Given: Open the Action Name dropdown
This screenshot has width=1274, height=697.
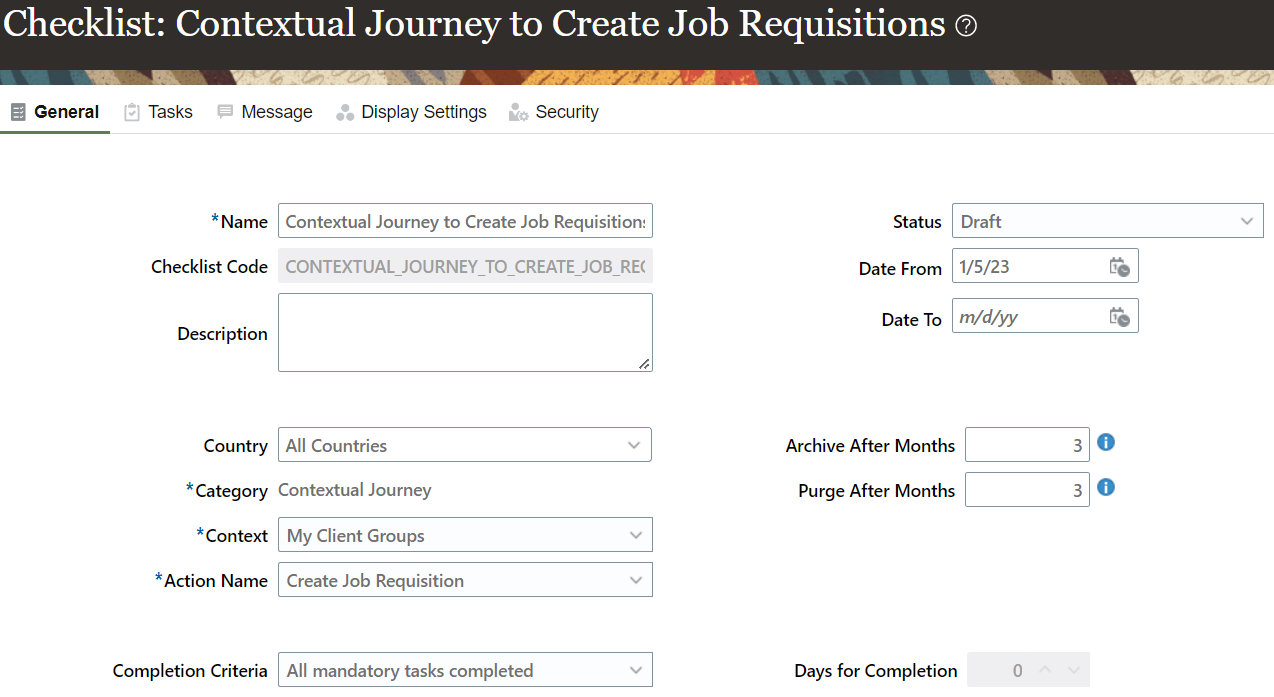Looking at the screenshot, I should (635, 580).
